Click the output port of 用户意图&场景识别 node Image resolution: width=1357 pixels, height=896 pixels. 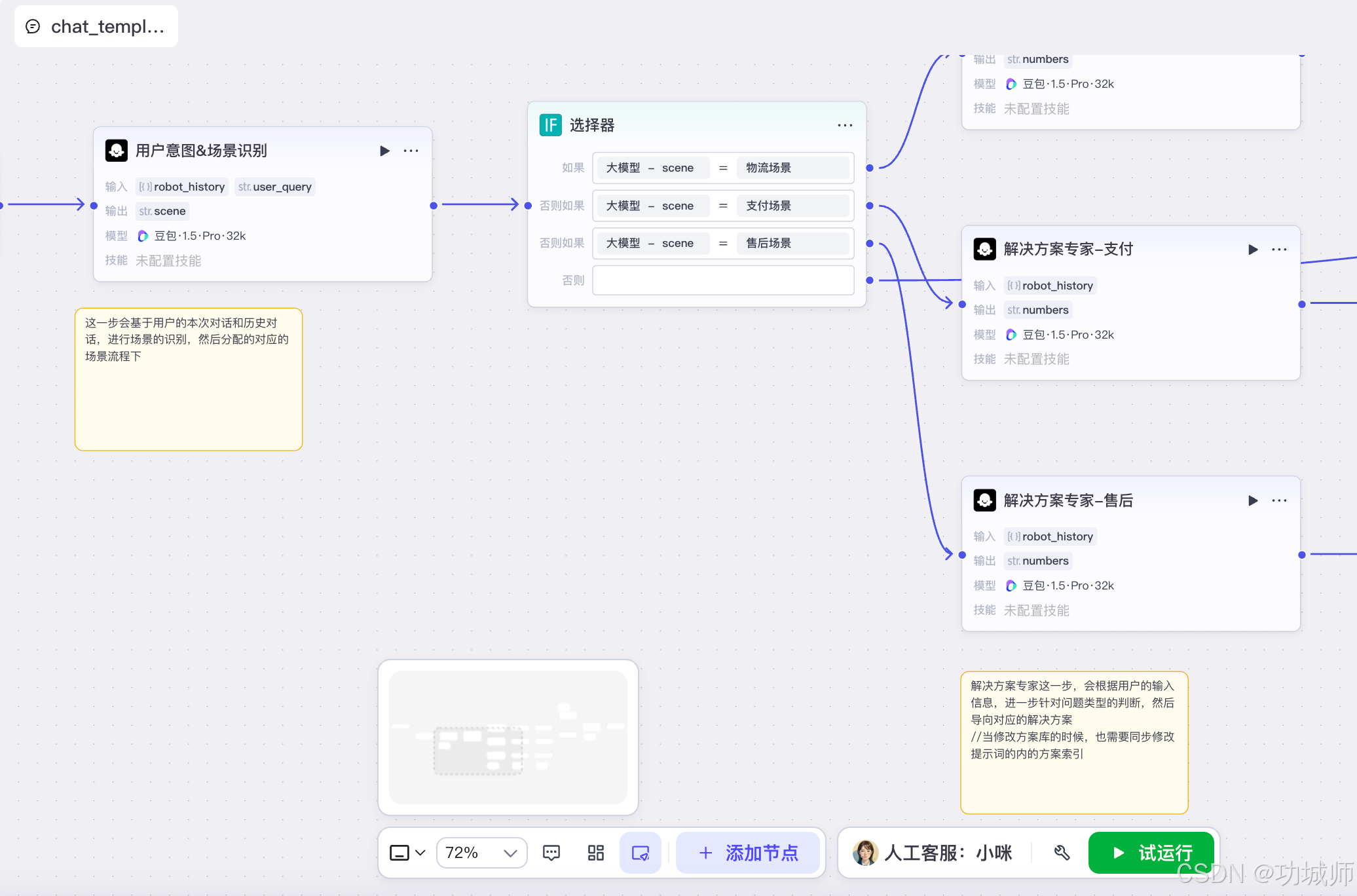[x=434, y=206]
